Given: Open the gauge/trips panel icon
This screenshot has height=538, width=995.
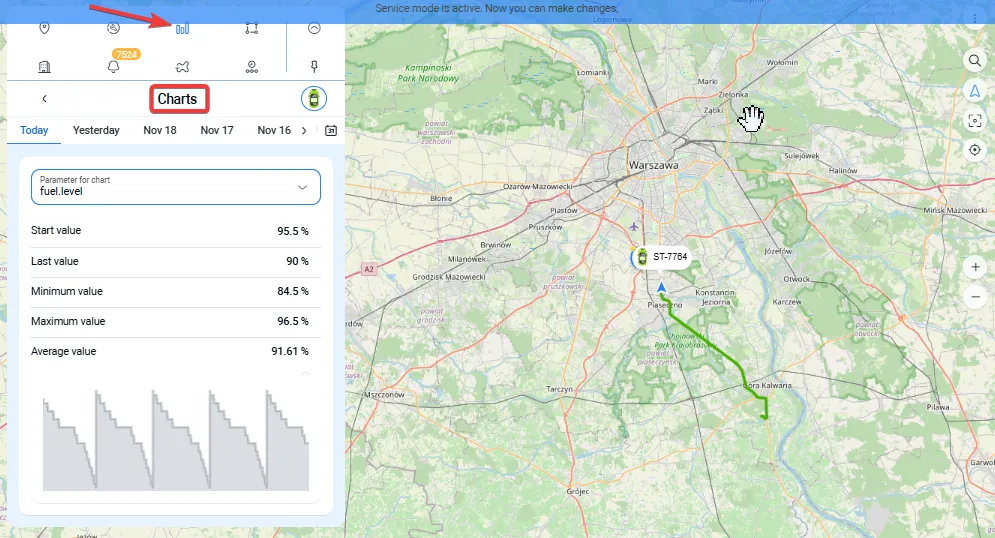Looking at the screenshot, I should [x=114, y=28].
